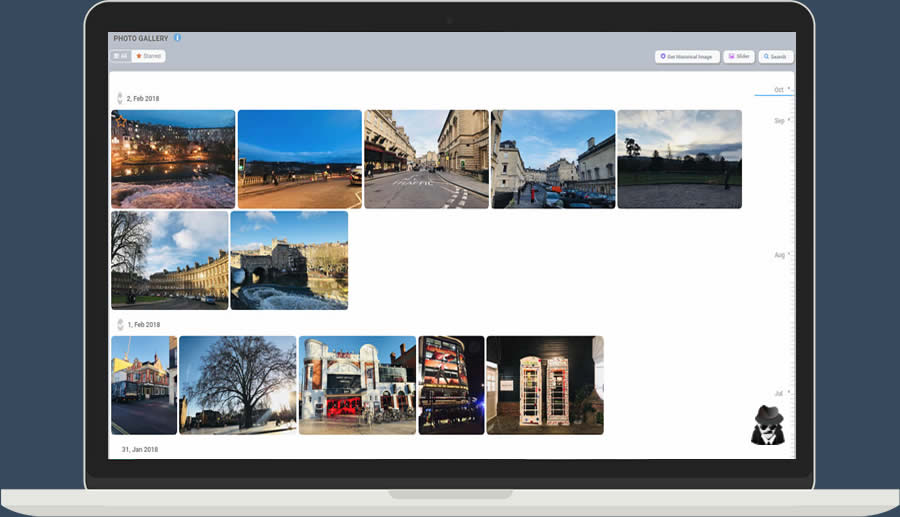Screen dimensions: 900x517
Task: Click the info icon beside Photo Gallery
Action: (178, 38)
